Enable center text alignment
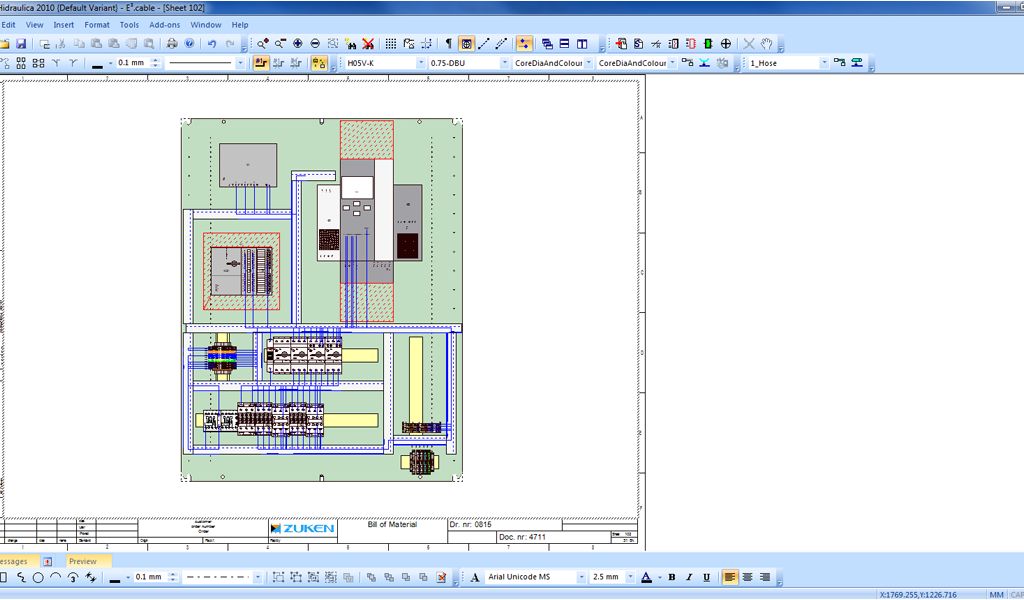This screenshot has height=600, width=1024. pyautogui.click(x=747, y=577)
